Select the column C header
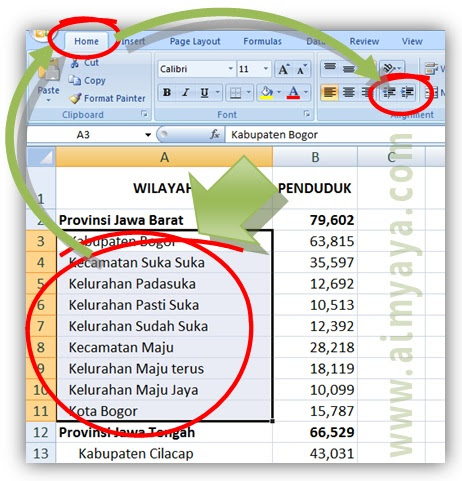 point(391,157)
